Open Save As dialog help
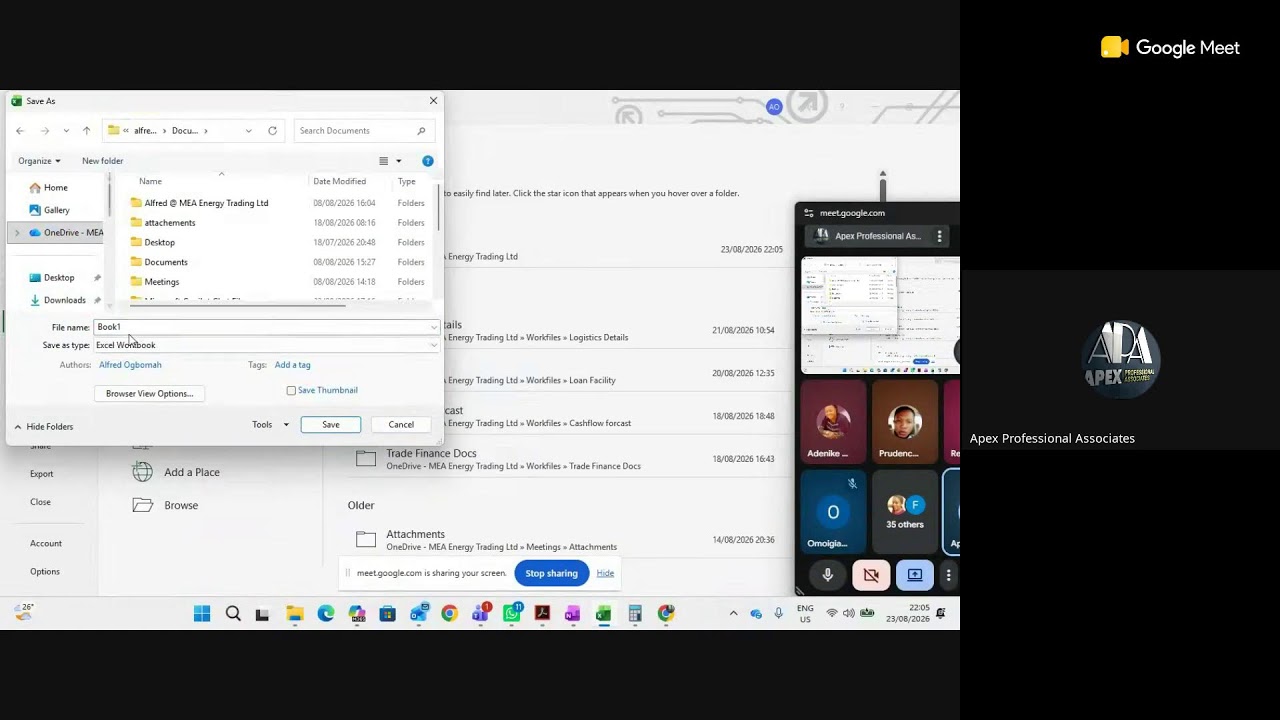This screenshot has height=720, width=1280. (428, 161)
